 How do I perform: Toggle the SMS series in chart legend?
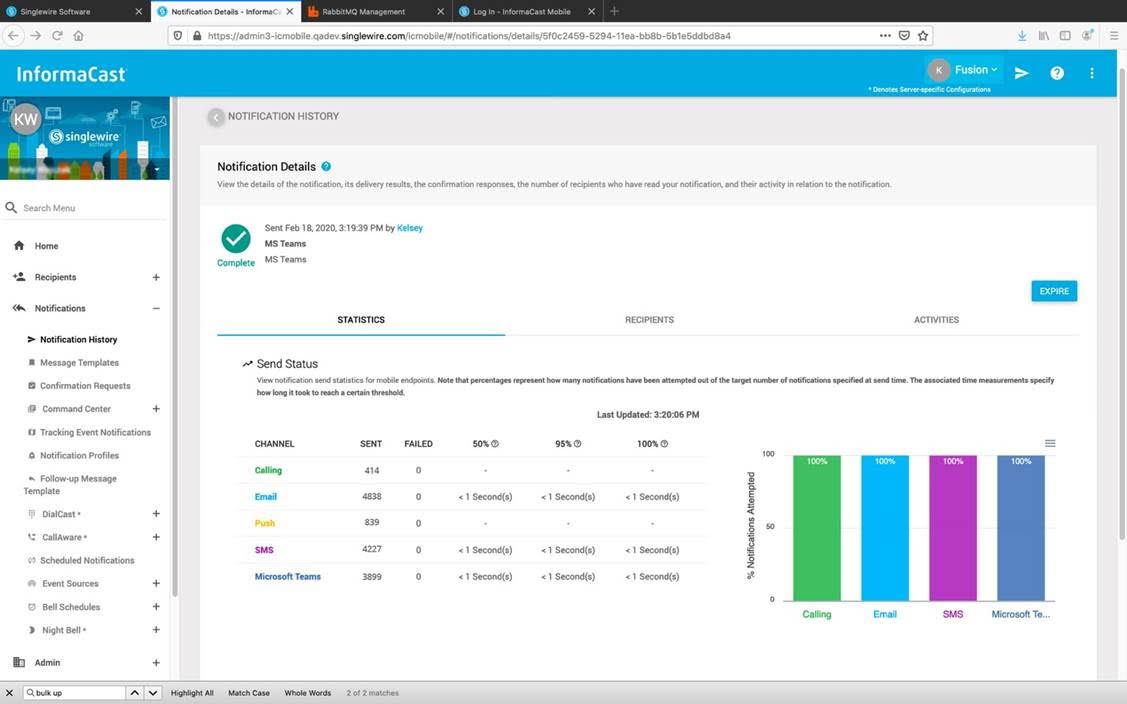[952, 614]
